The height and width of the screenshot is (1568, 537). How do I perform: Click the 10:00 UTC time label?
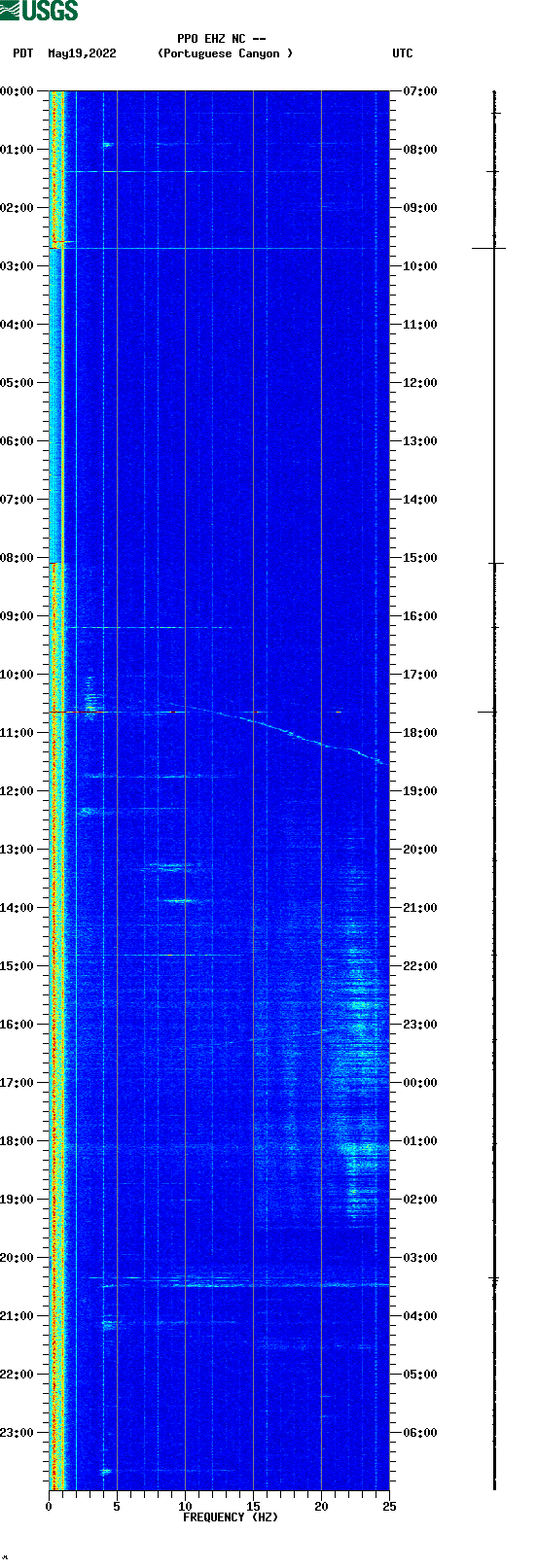point(420,266)
